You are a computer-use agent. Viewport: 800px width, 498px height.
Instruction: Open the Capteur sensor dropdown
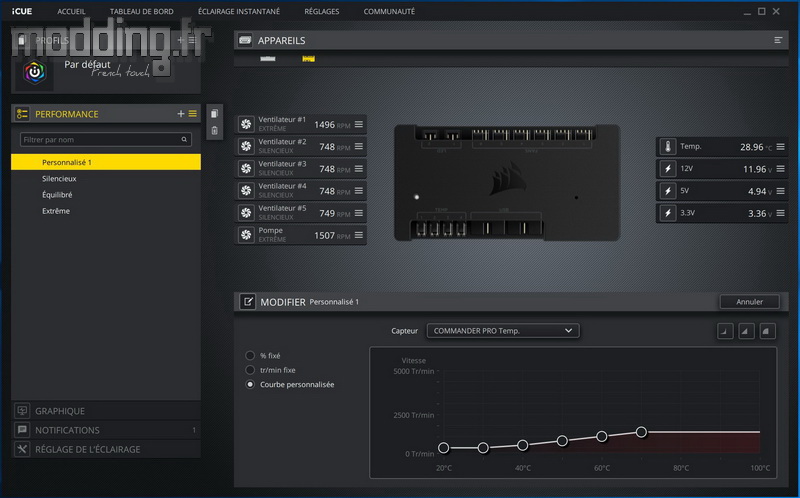[x=503, y=331]
